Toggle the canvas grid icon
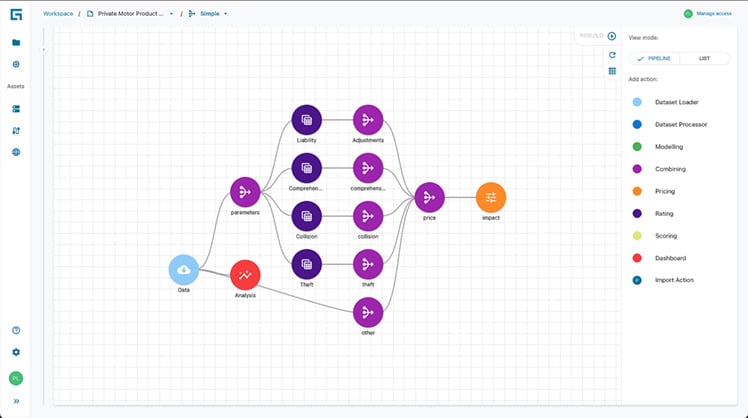This screenshot has width=748, height=418. pyautogui.click(x=612, y=71)
